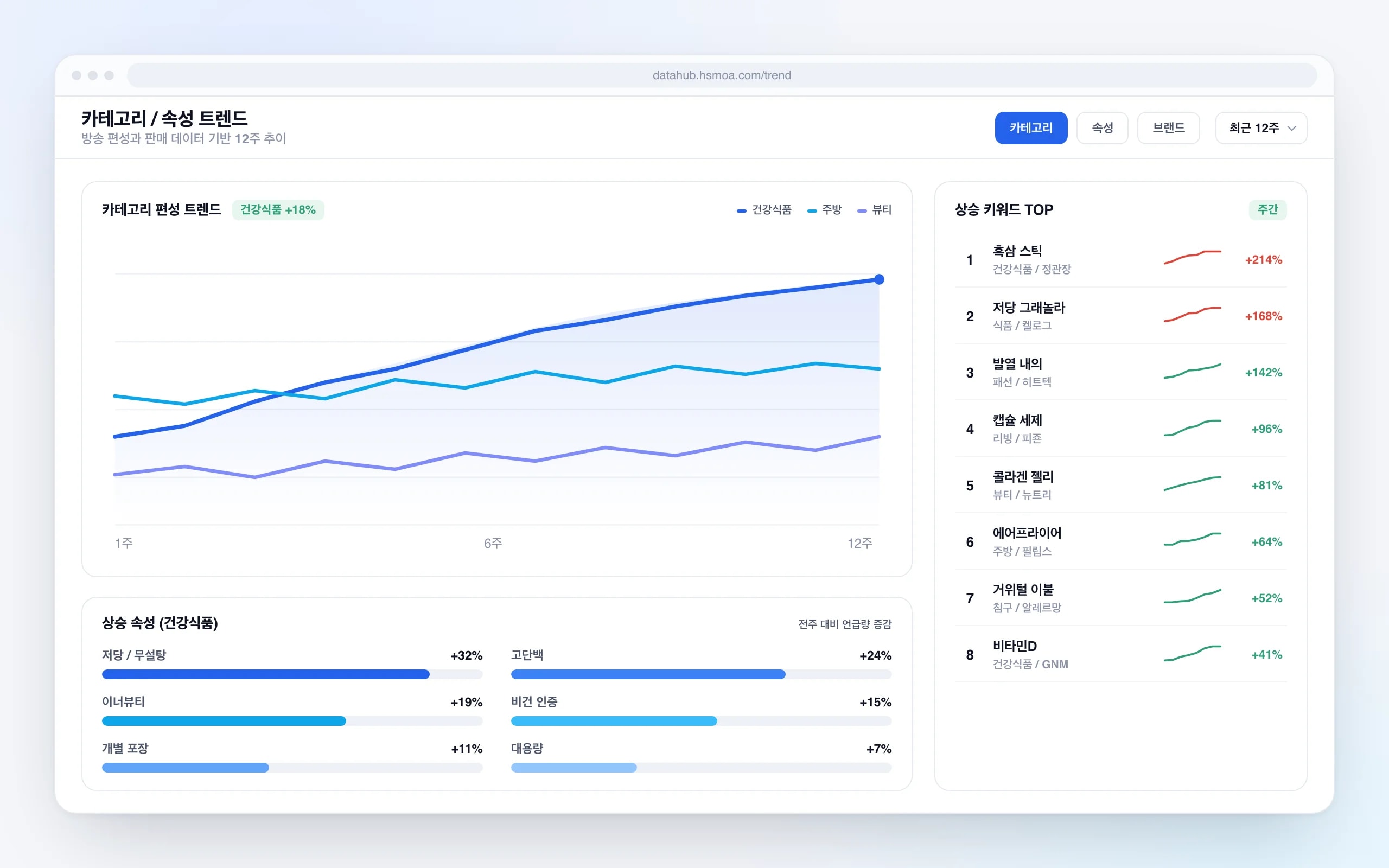Image resolution: width=1389 pixels, height=868 pixels.
Task: Click the 개별 포장 progress bar
Action: [292, 768]
